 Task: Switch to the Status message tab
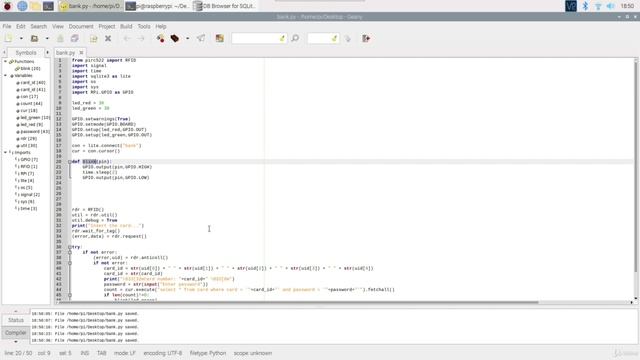click(x=16, y=320)
